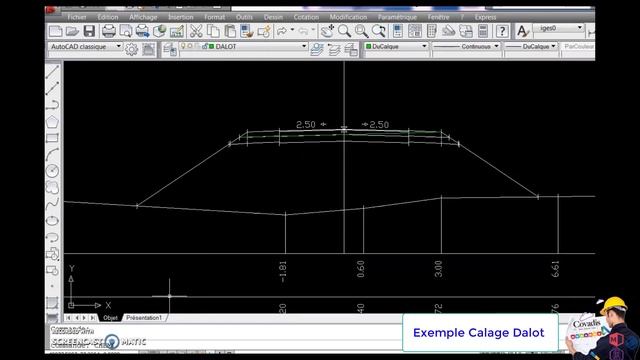This screenshot has height=360, width=640.
Task: Click the green DuCalque color swatch
Action: point(369,47)
